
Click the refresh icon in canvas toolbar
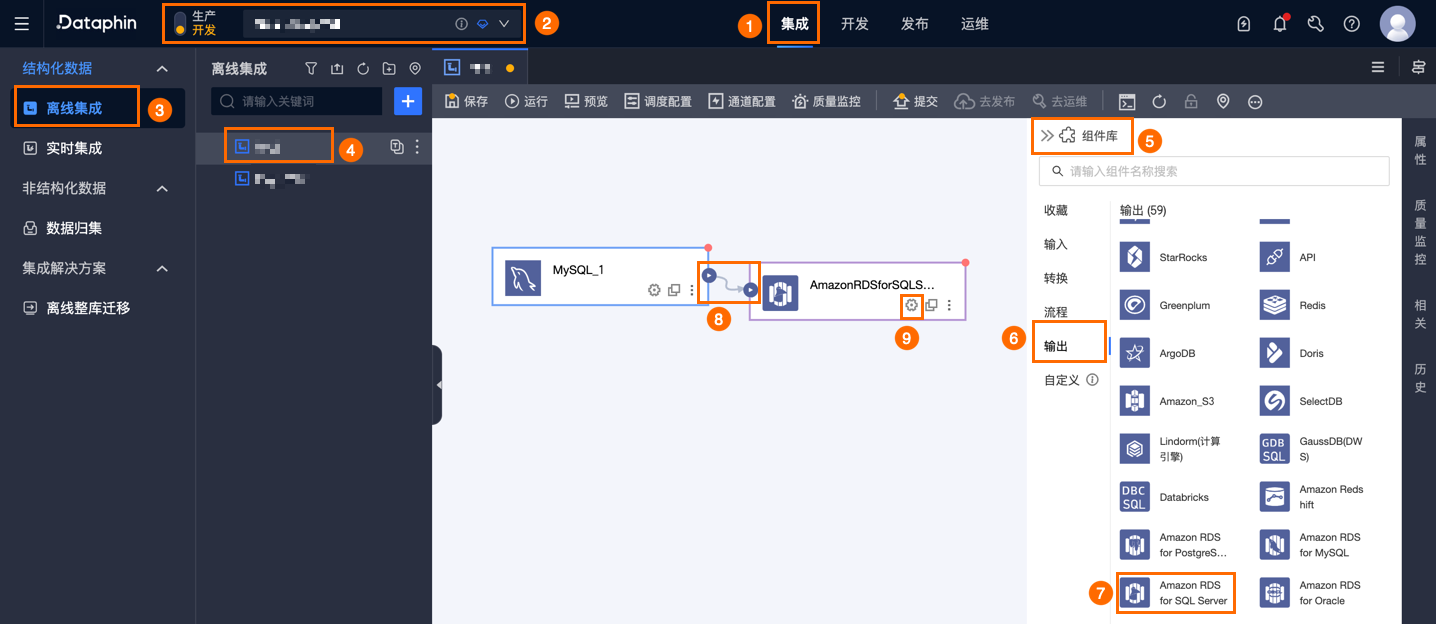[x=1159, y=101]
